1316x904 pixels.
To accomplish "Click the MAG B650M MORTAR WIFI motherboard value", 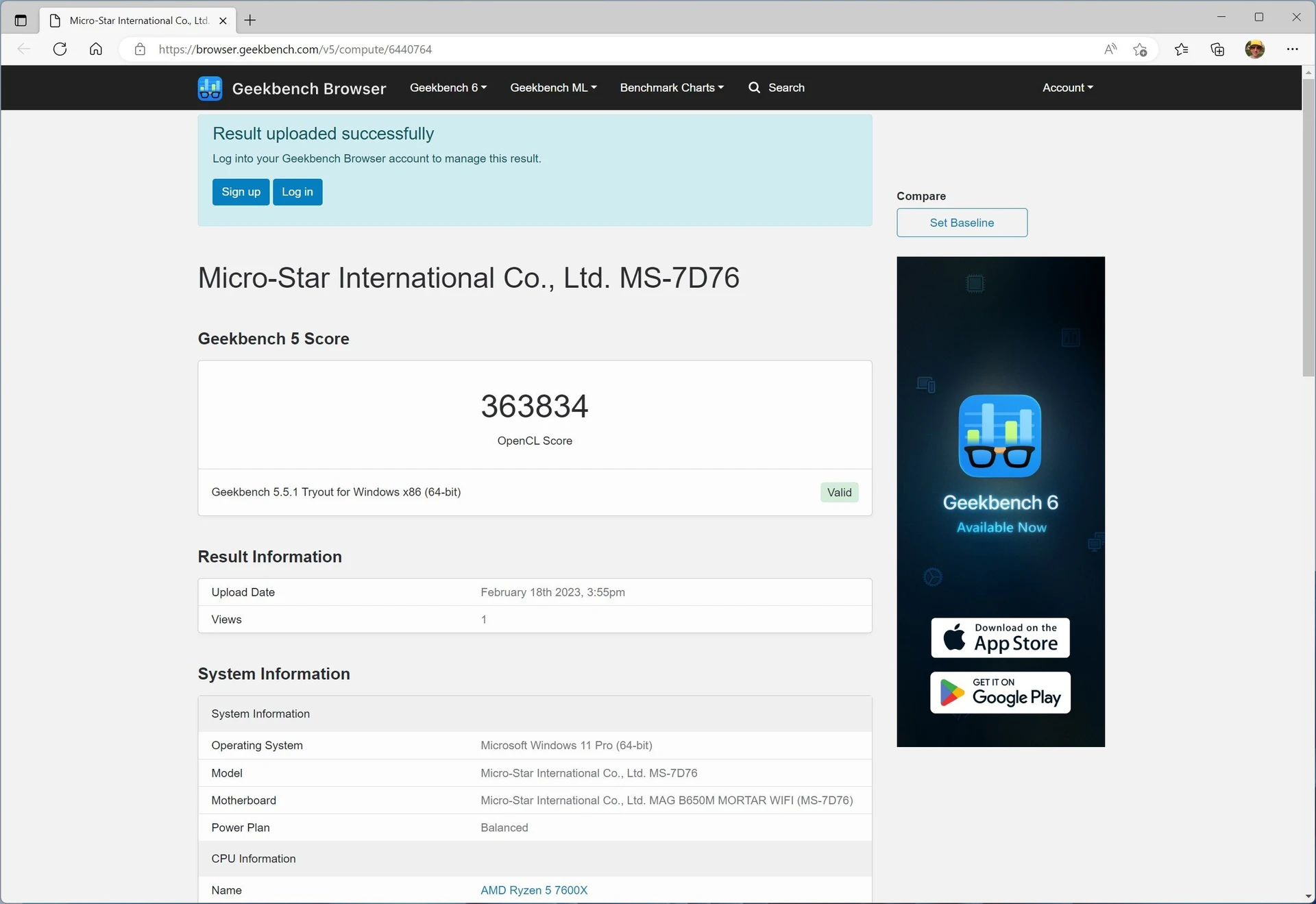I will coord(667,801).
